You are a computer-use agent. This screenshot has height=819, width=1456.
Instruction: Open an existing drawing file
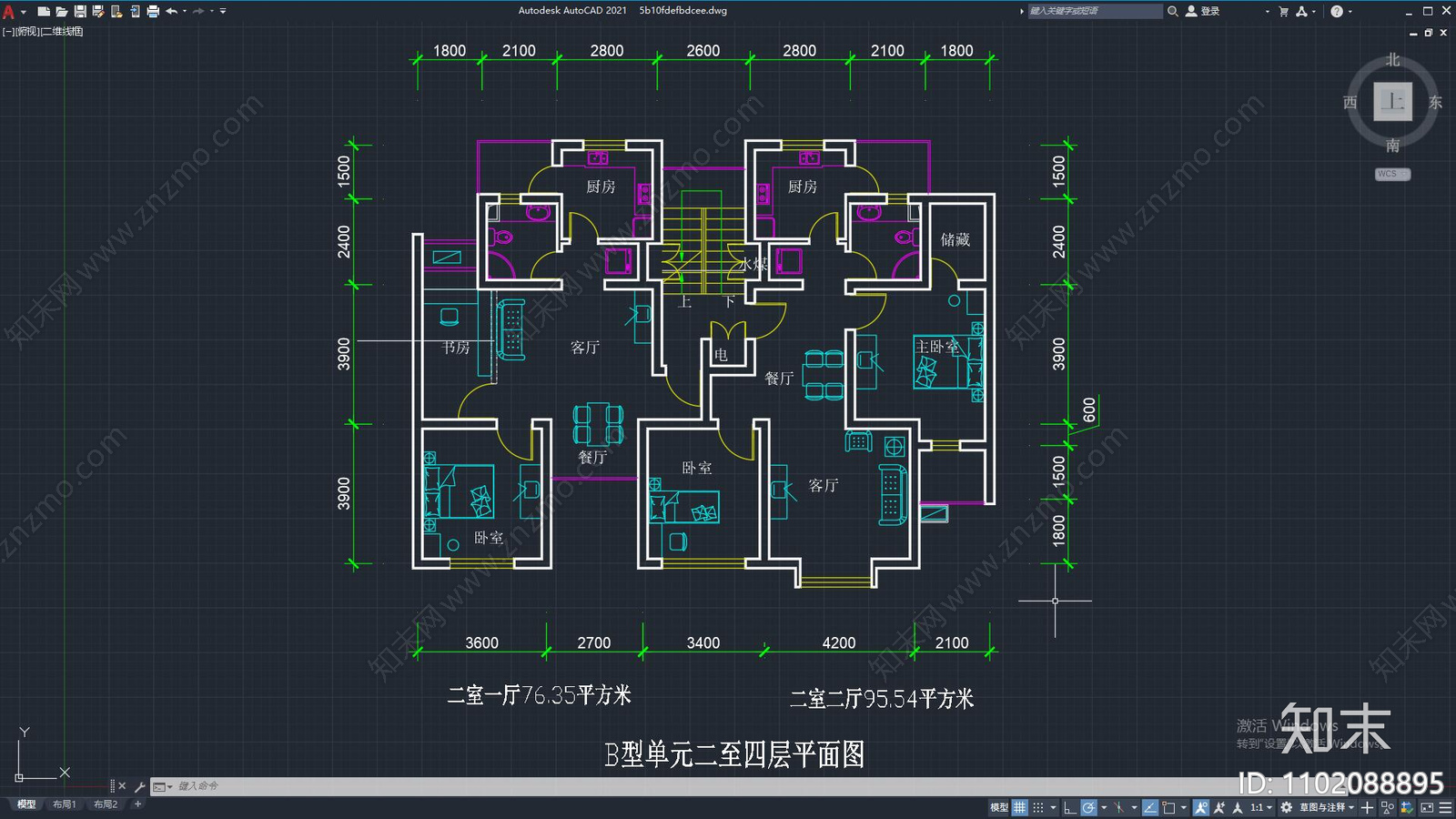click(62, 11)
